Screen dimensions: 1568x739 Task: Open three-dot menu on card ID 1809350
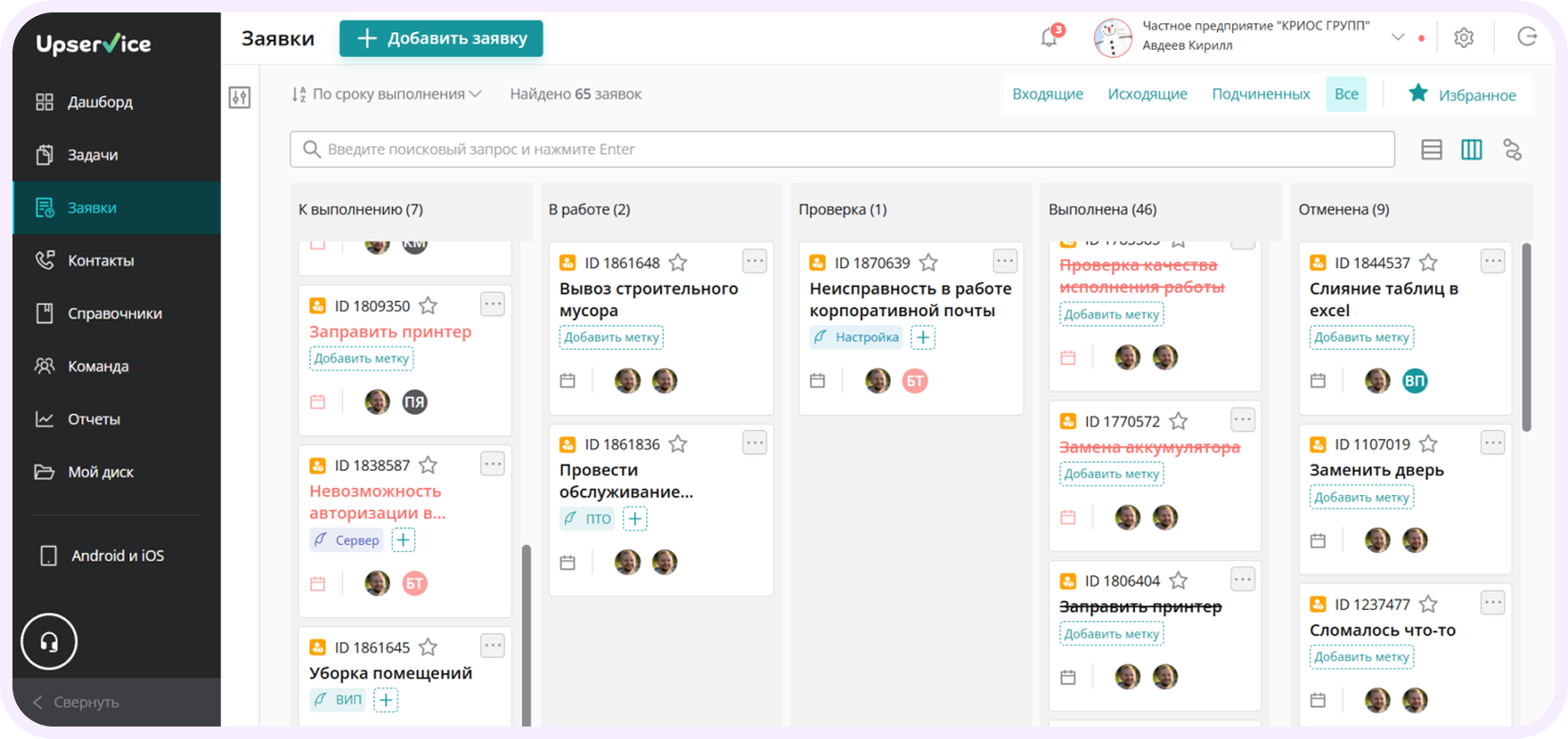[x=493, y=304]
